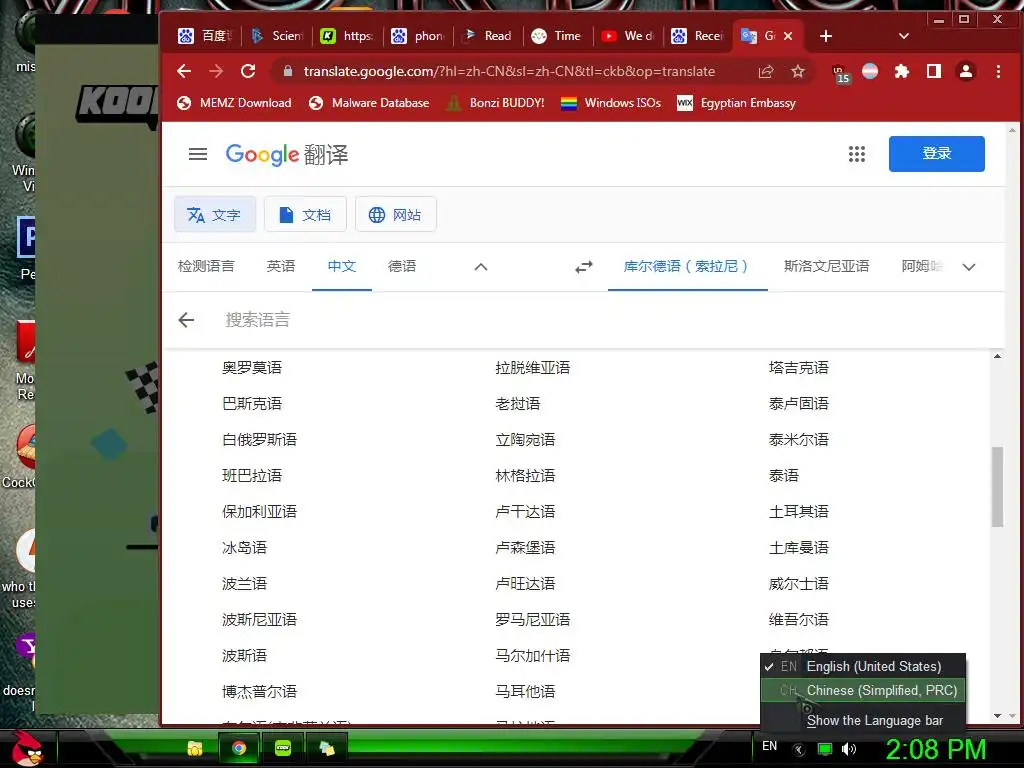
Task: Open Malware Database bookmark
Action: coord(369,103)
